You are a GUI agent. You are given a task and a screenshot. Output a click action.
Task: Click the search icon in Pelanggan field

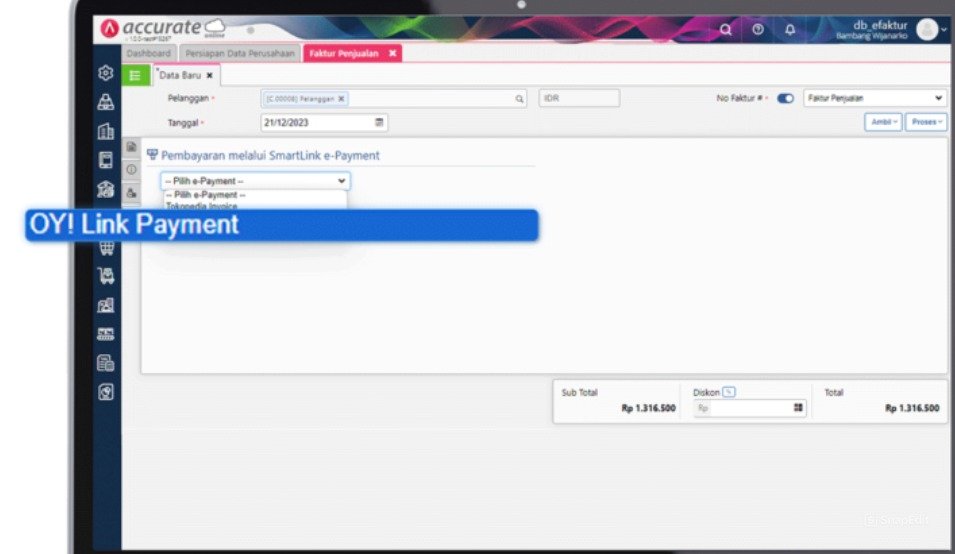pyautogui.click(x=519, y=99)
